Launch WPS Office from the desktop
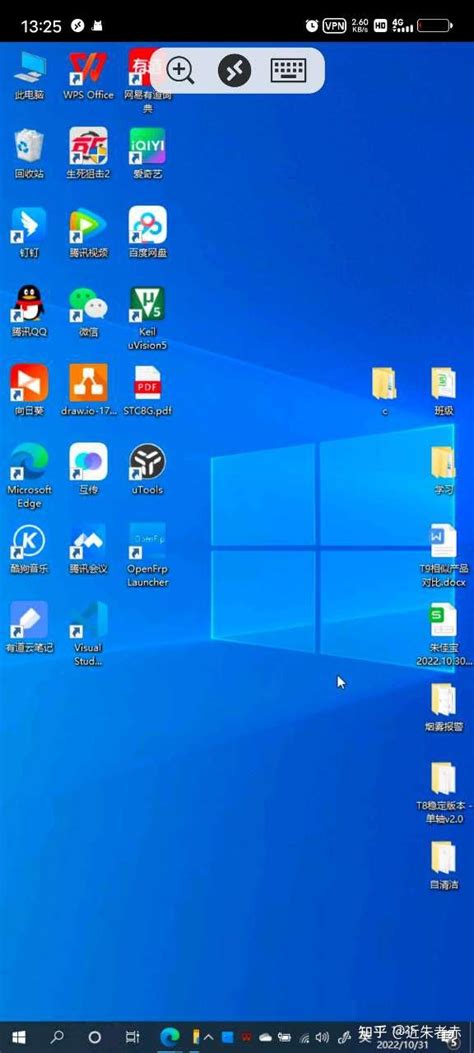The width and height of the screenshot is (474, 1053). (88, 75)
